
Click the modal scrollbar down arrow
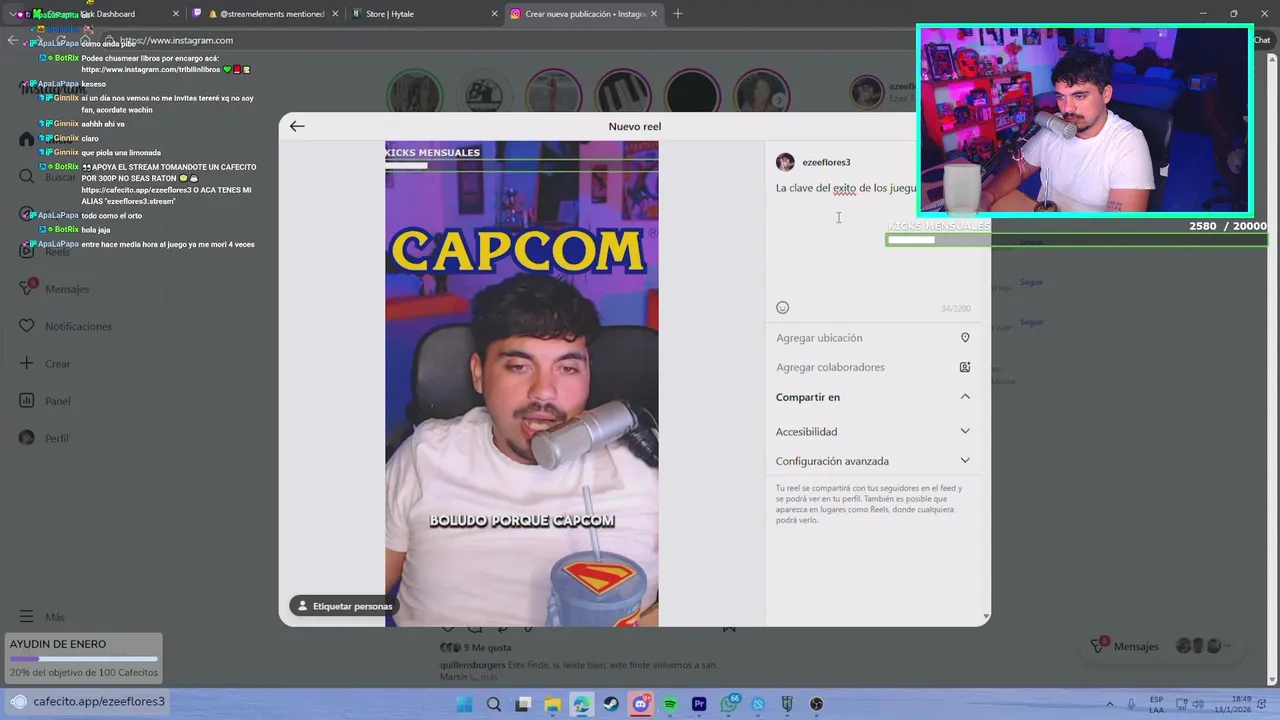(x=986, y=617)
